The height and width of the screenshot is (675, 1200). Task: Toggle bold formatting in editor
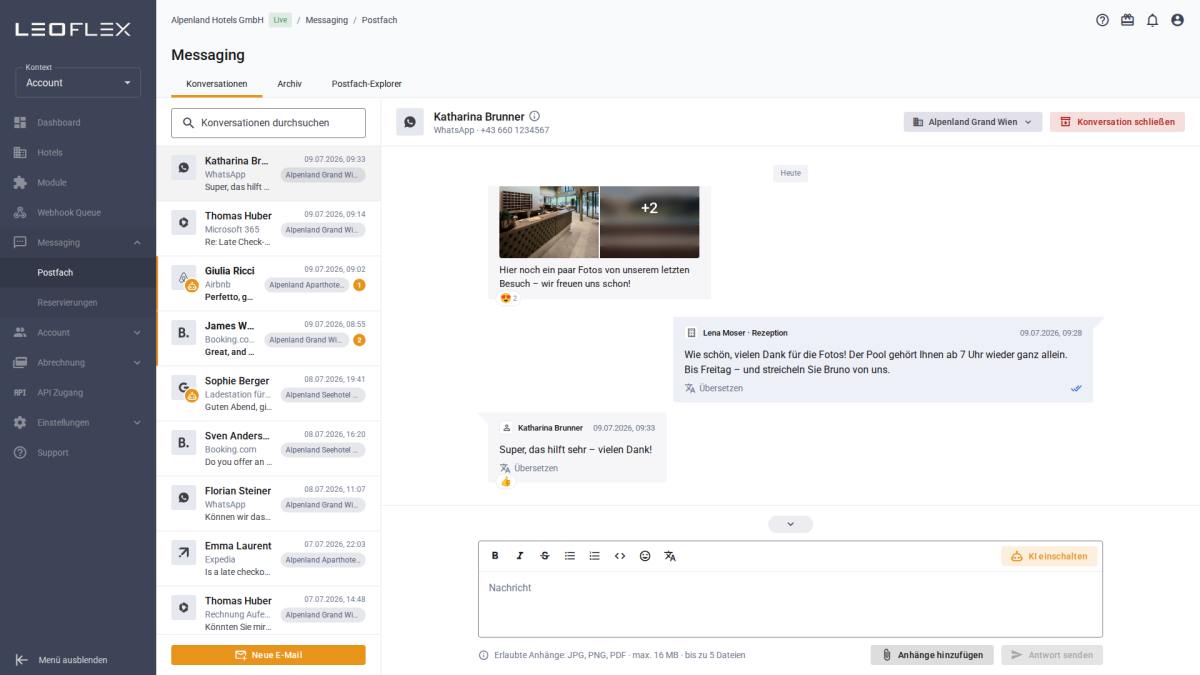point(495,556)
